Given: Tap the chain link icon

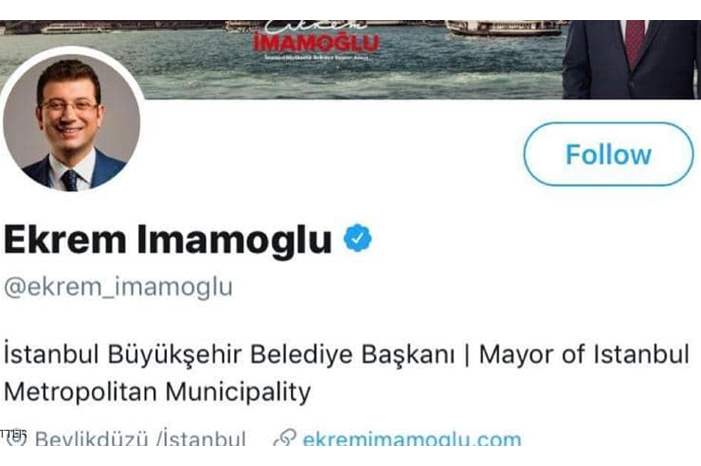Looking at the screenshot, I should [285, 438].
